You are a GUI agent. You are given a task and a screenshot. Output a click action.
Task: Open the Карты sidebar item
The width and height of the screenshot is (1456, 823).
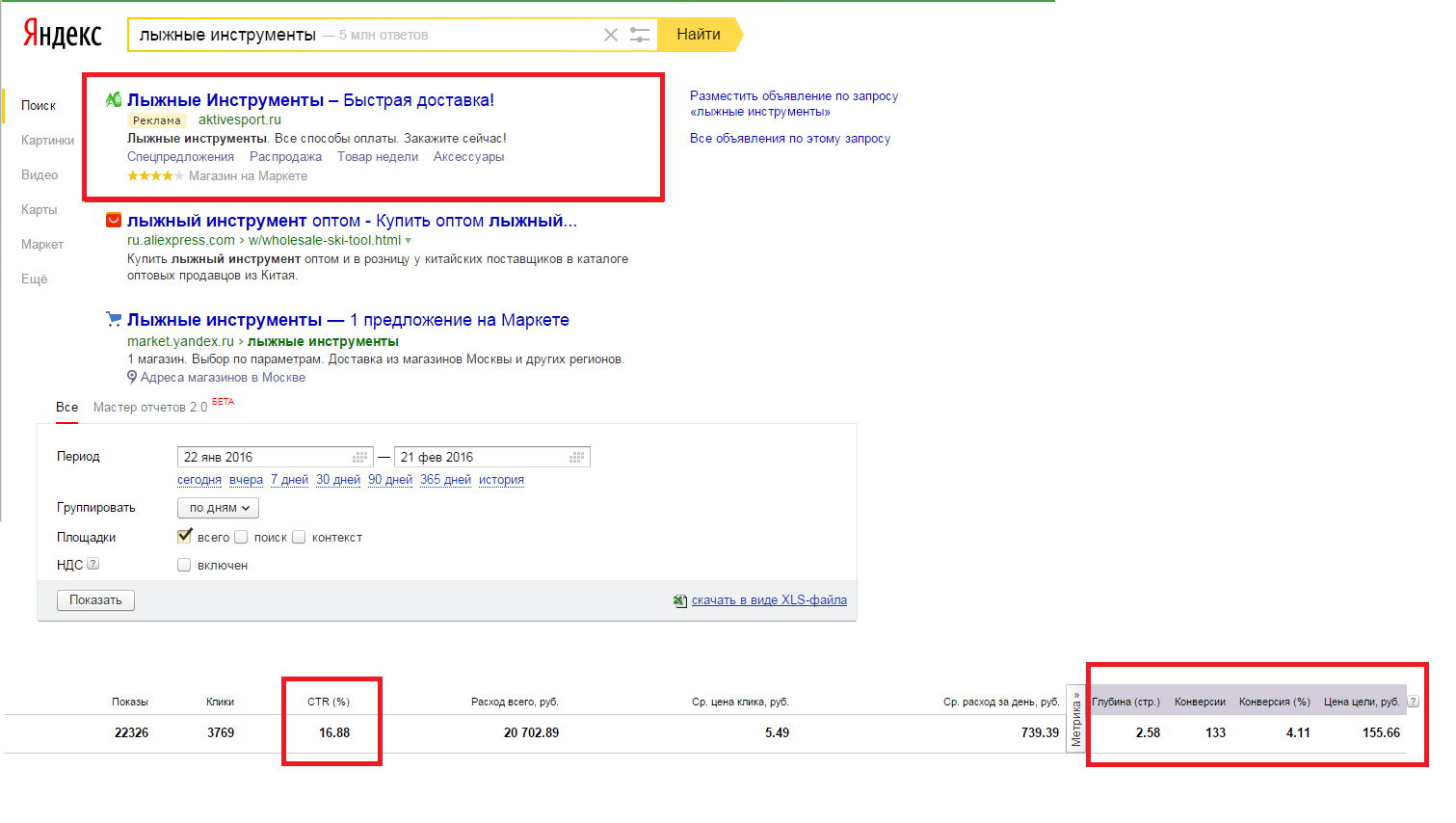click(39, 209)
